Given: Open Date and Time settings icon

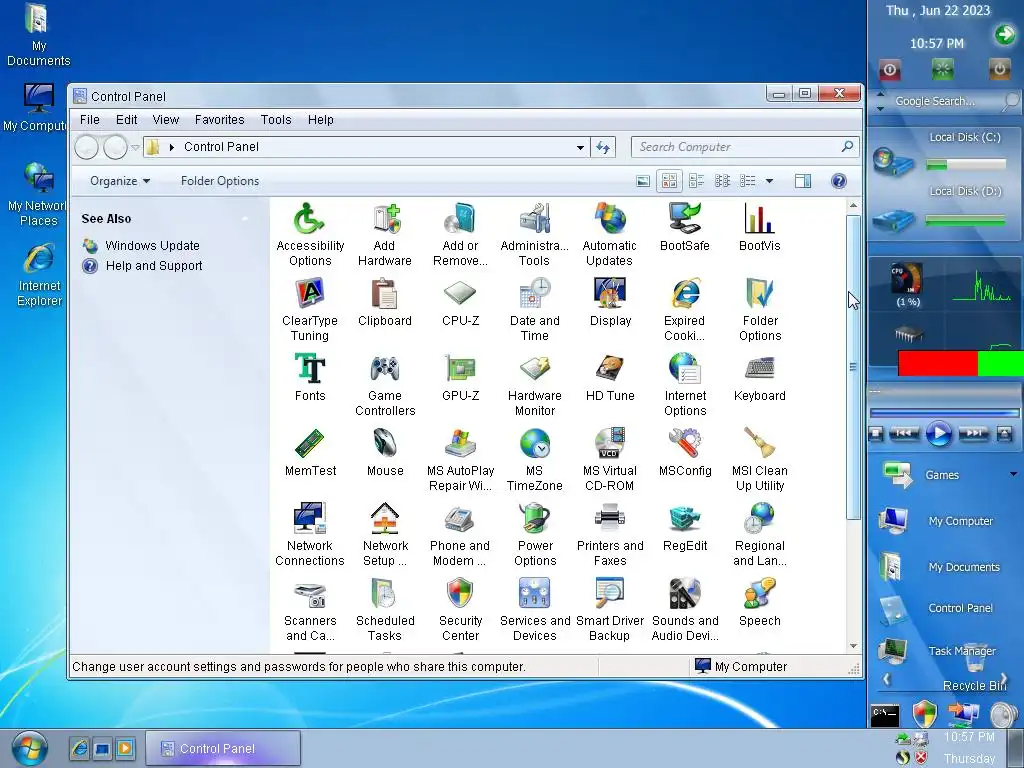Looking at the screenshot, I should [x=534, y=310].
